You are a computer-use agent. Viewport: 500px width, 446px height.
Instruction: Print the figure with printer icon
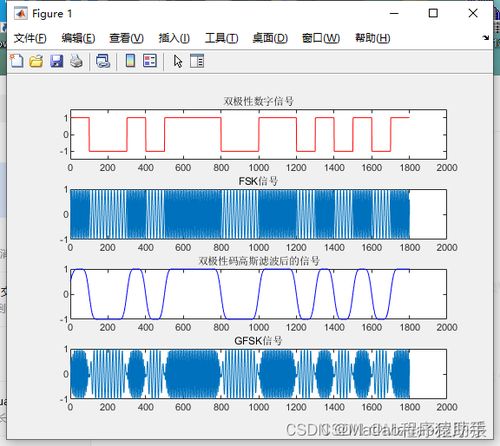click(x=76, y=61)
